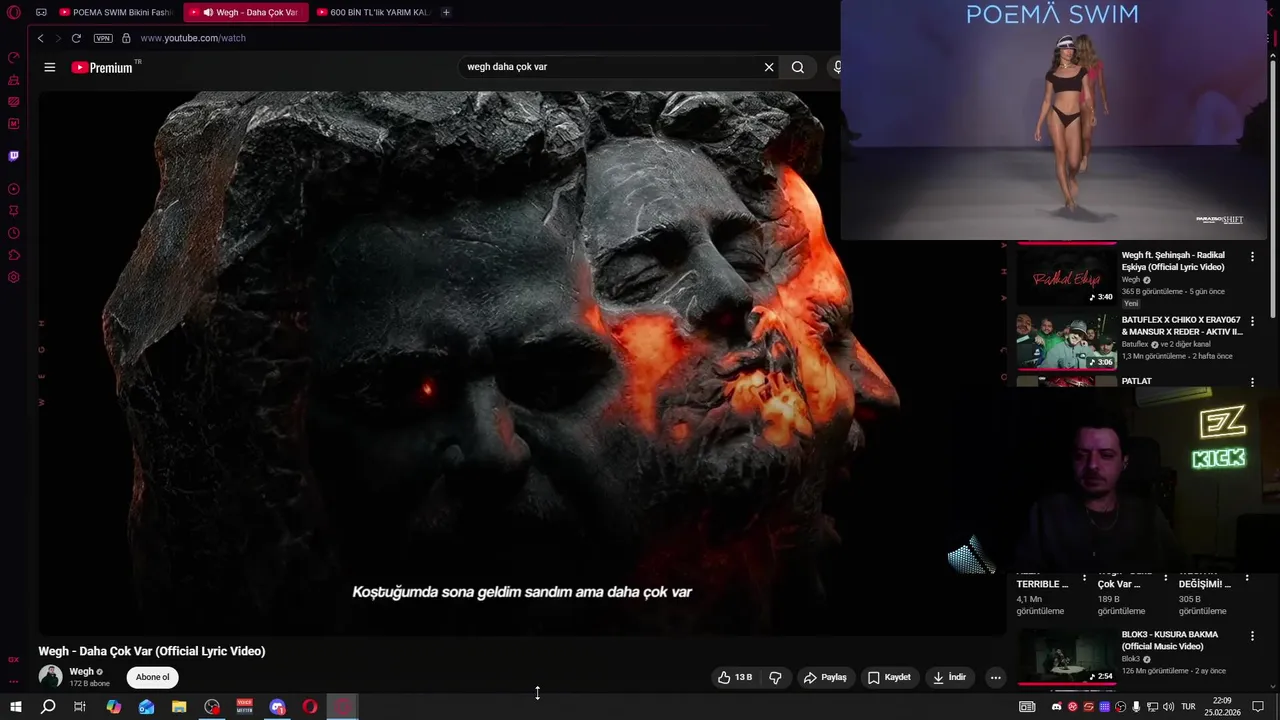
Task: Like the video (13 B)
Action: pyautogui.click(x=735, y=677)
